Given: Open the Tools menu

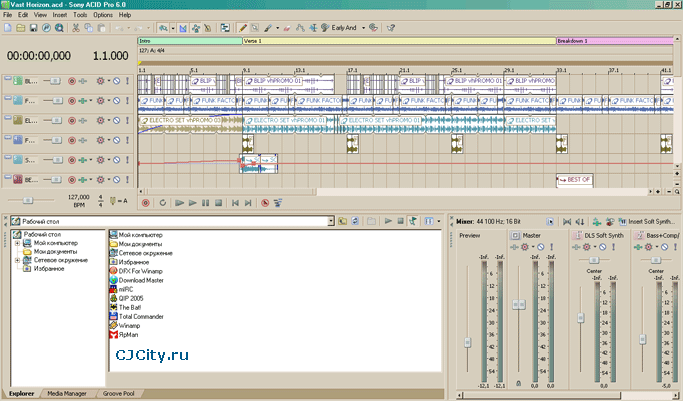Looking at the screenshot, I should tap(80, 15).
